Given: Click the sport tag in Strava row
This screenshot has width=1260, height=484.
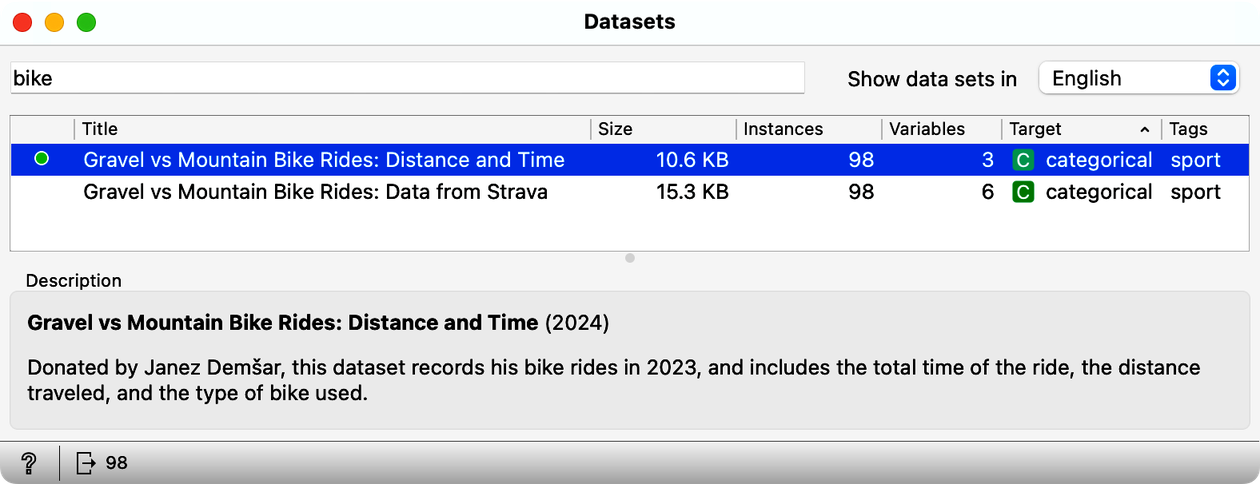Looking at the screenshot, I should [1196, 192].
